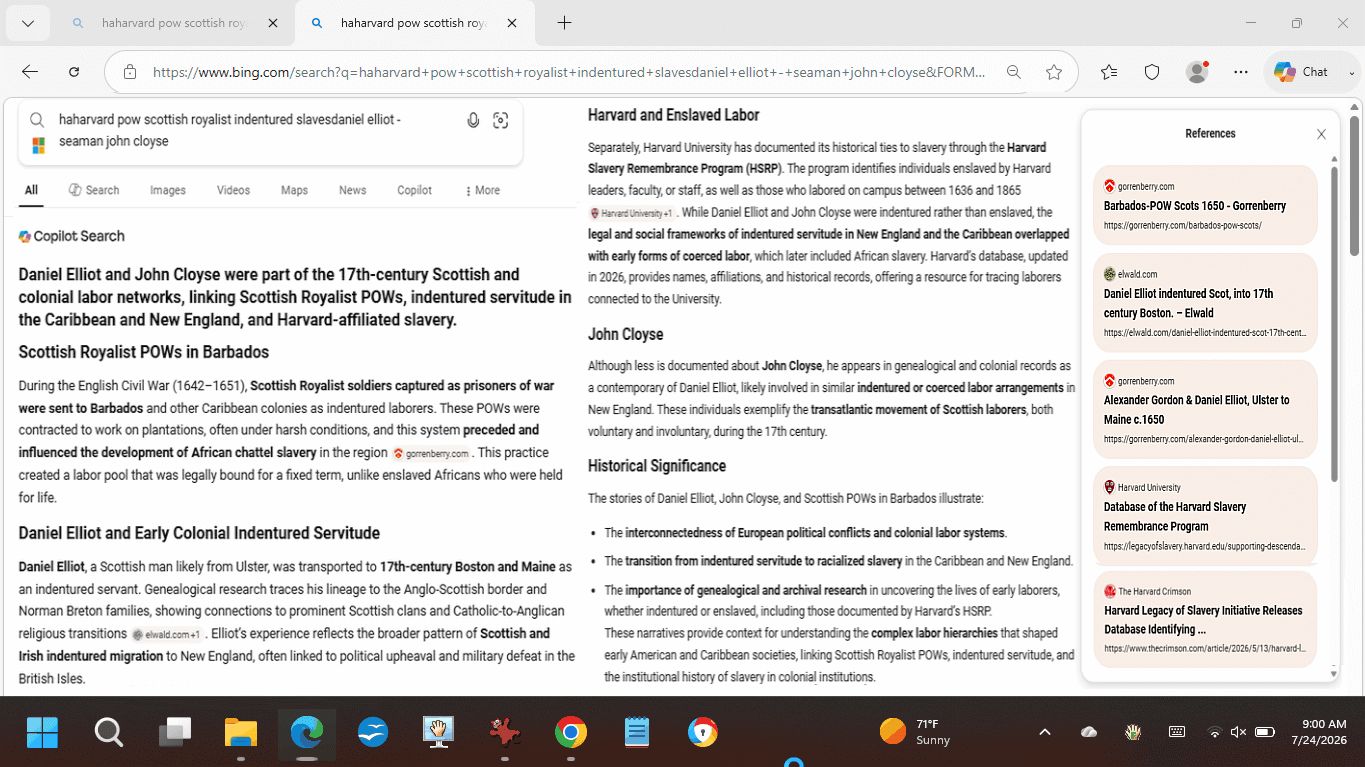Screen dimensions: 1365x767
Task: Open Windows taskbar search
Action: click(x=108, y=733)
